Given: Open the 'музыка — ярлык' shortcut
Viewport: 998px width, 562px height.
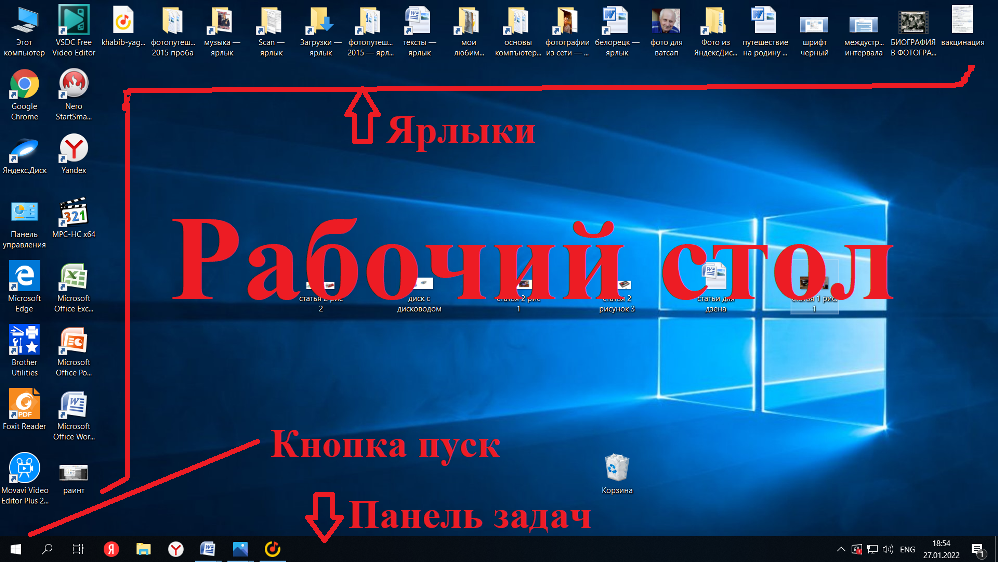Looking at the screenshot, I should [x=221, y=30].
